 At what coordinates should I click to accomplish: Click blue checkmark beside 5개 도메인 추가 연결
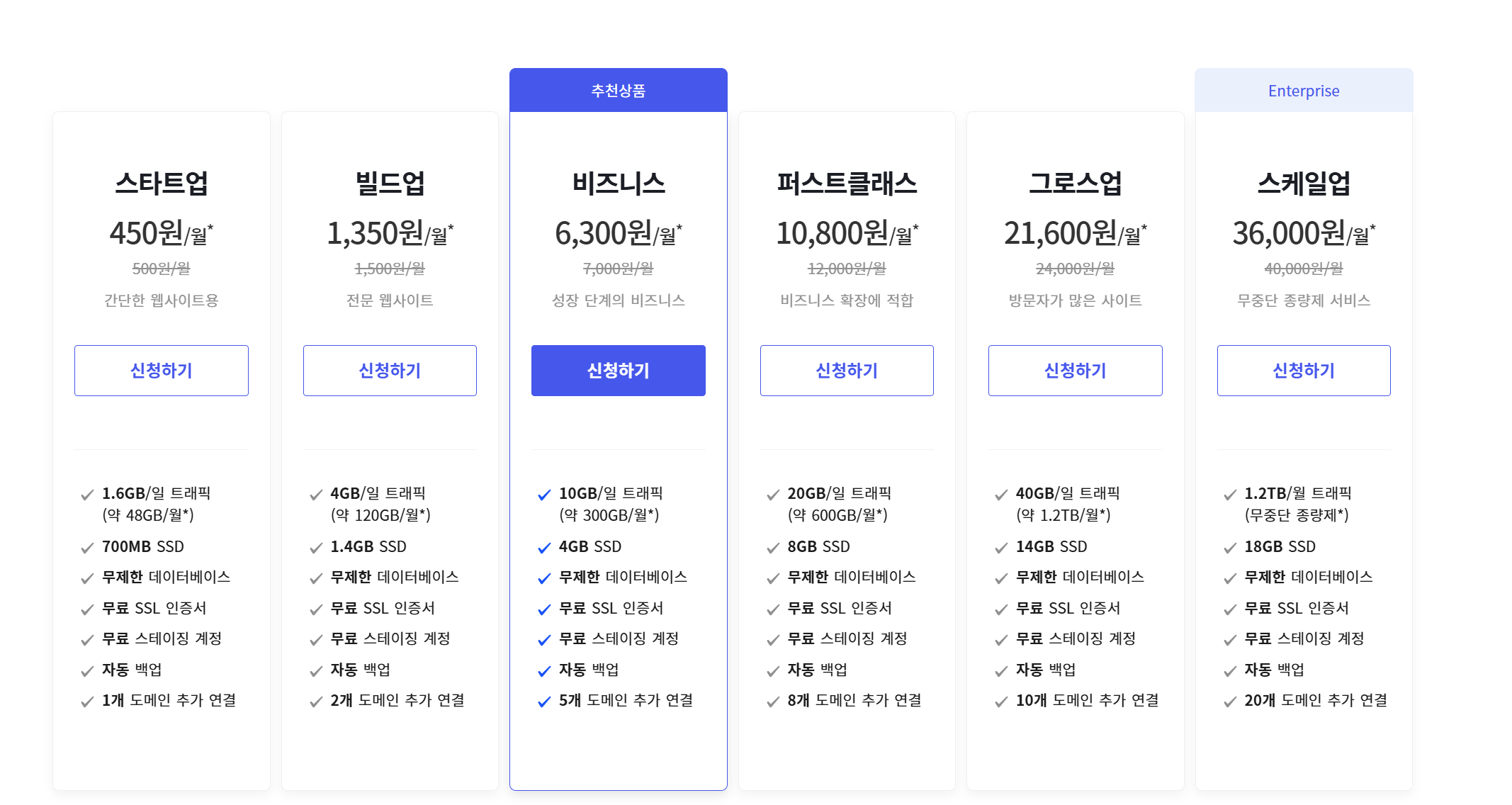[x=544, y=702]
